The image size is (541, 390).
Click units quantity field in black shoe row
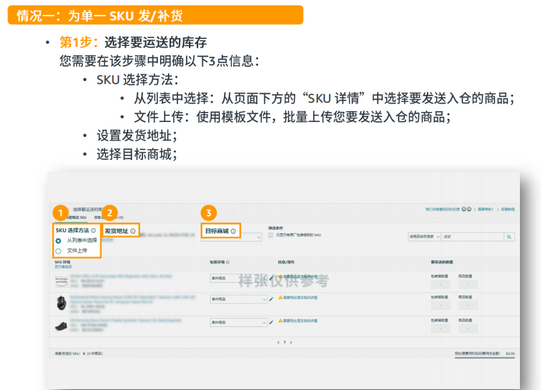pos(468,329)
